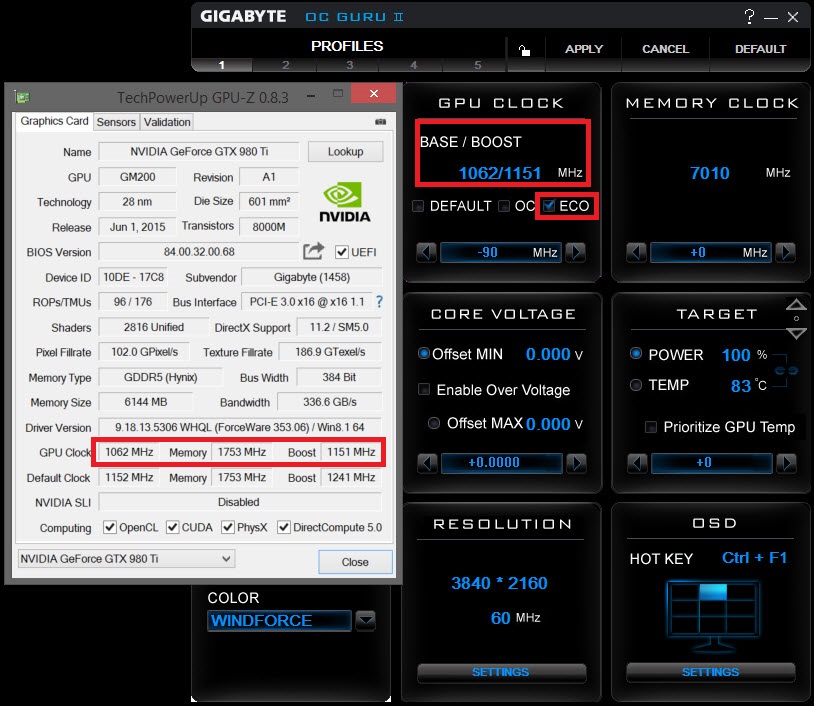This screenshot has width=814, height=706.
Task: Increase core voltage offset with right arrow
Action: pyautogui.click(x=576, y=463)
